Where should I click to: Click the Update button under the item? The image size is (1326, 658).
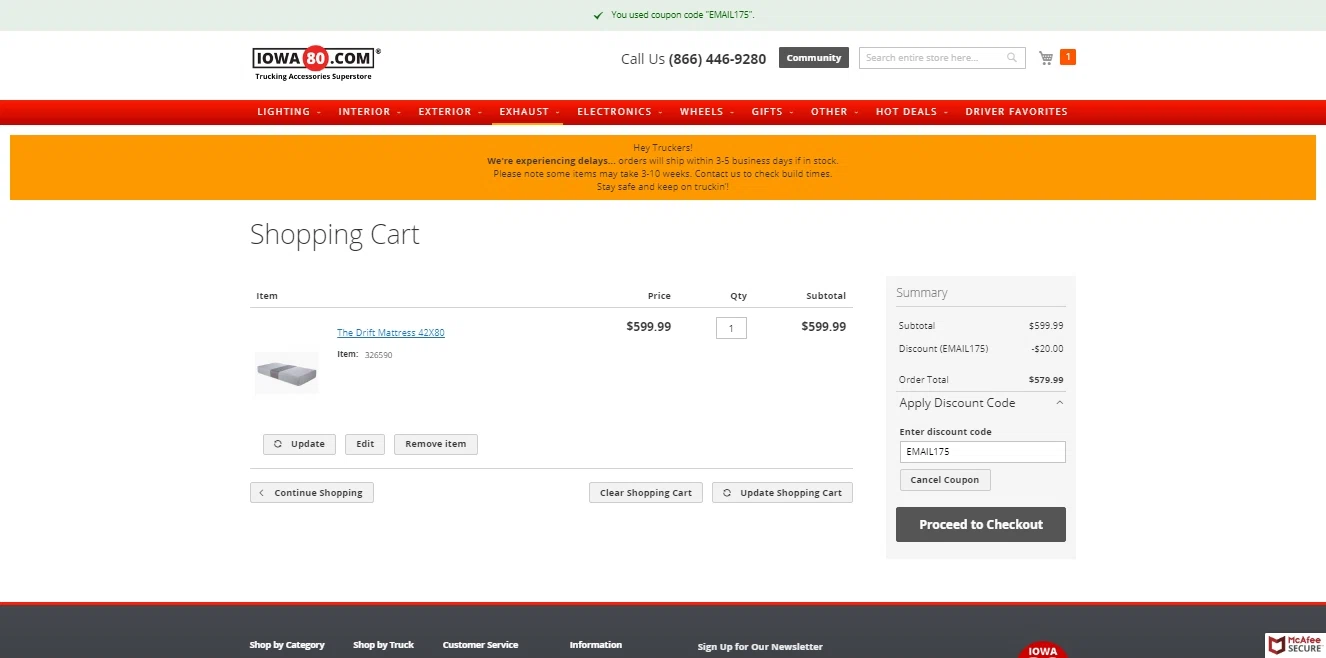299,444
